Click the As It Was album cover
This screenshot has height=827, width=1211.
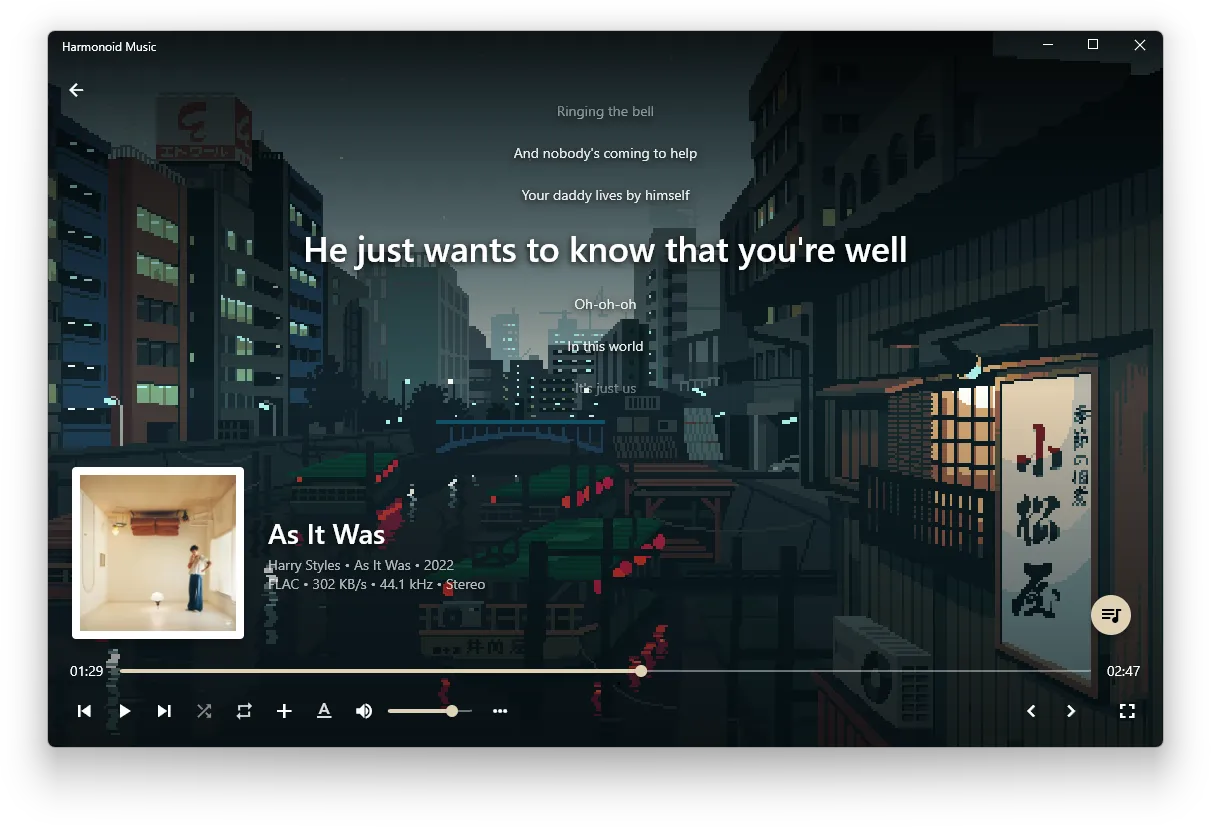(158, 553)
